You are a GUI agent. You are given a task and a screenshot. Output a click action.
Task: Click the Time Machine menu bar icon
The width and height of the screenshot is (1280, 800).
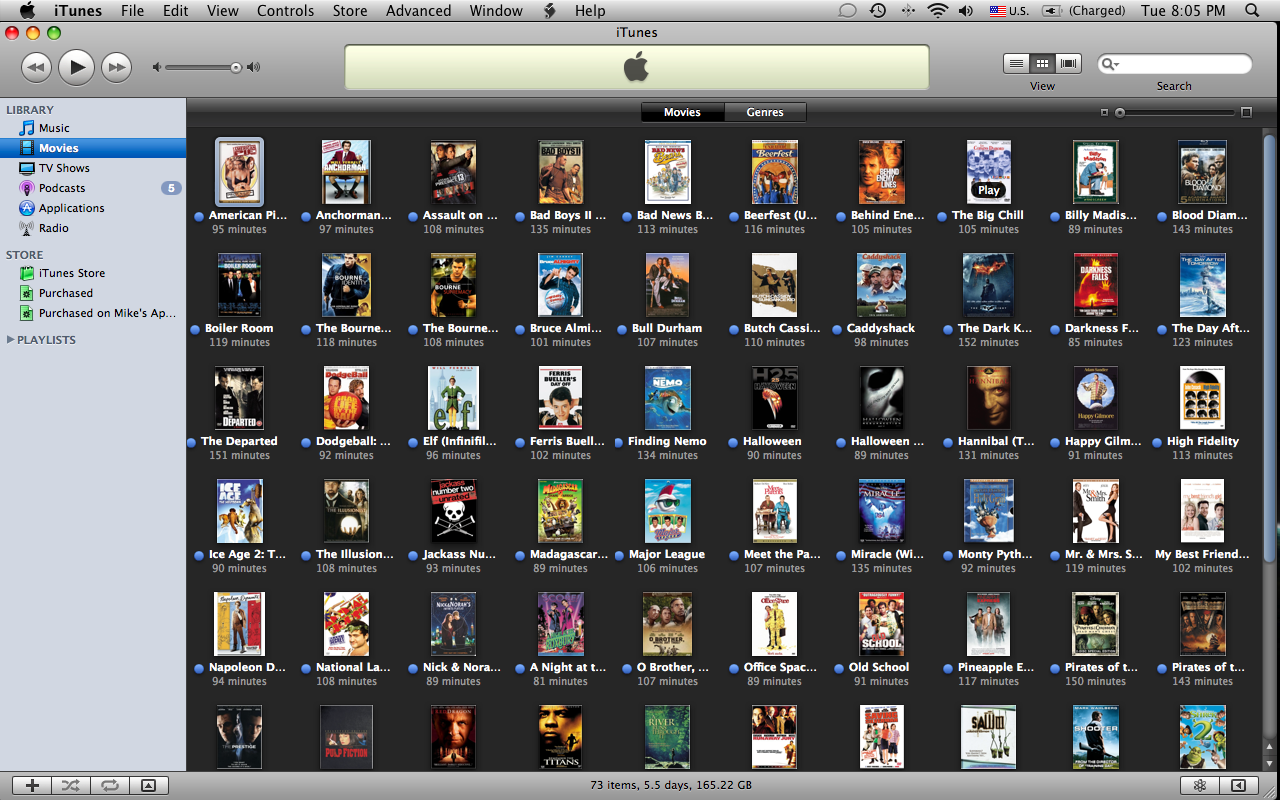[x=877, y=11]
